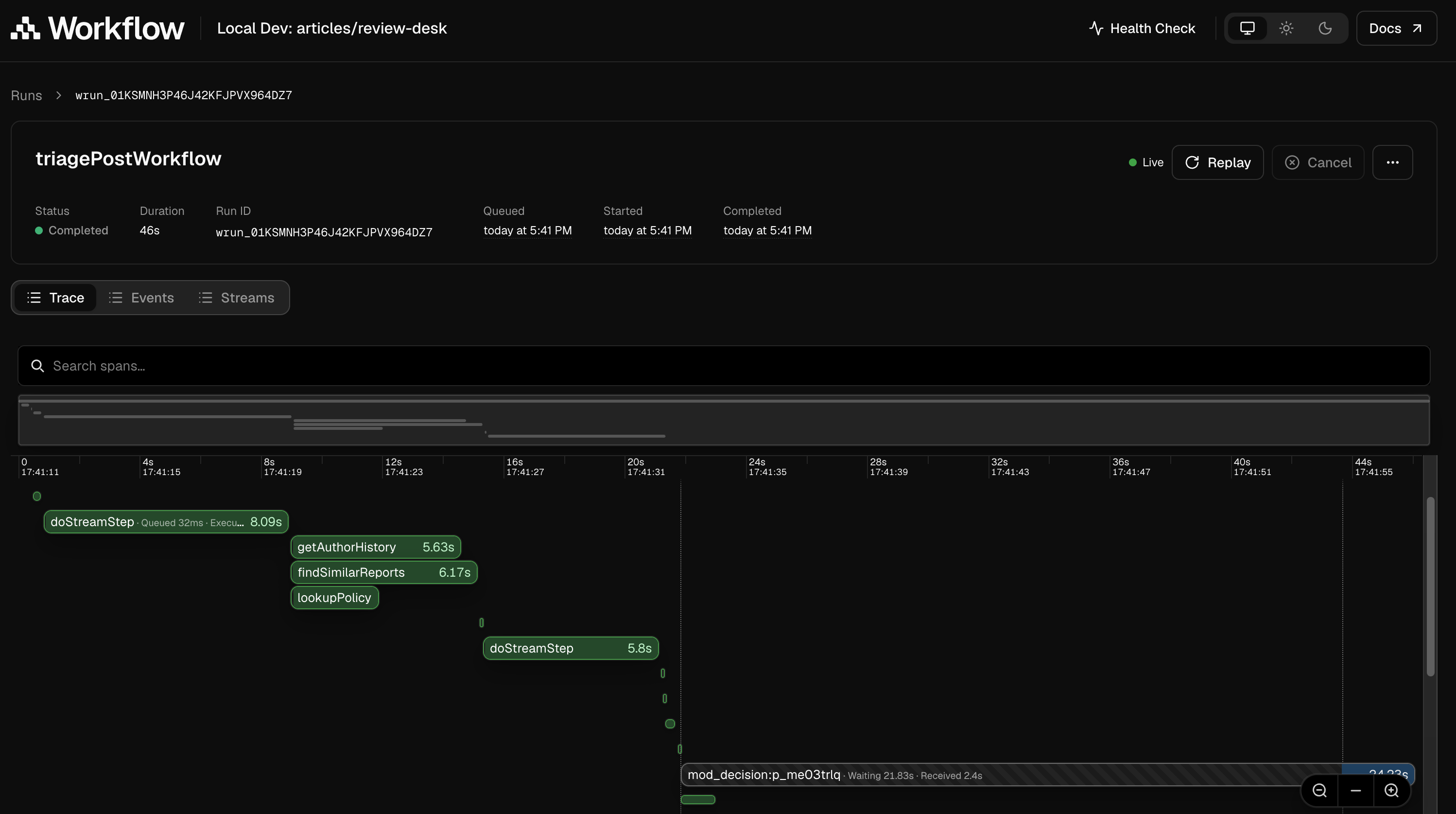Select the mod_decision:p_me03trlq span

tap(1047, 775)
